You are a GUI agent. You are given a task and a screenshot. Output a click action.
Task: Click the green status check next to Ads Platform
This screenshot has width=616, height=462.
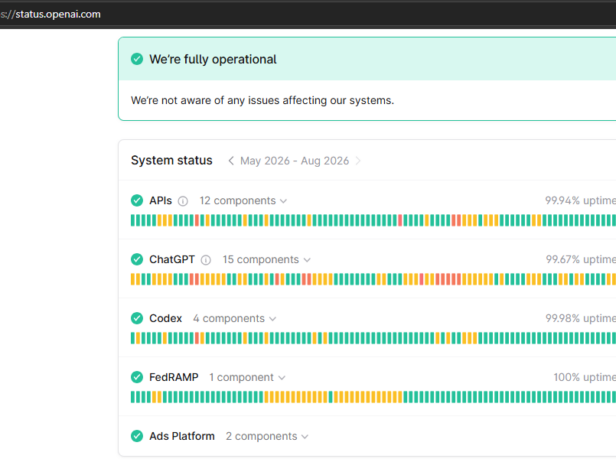(137, 436)
